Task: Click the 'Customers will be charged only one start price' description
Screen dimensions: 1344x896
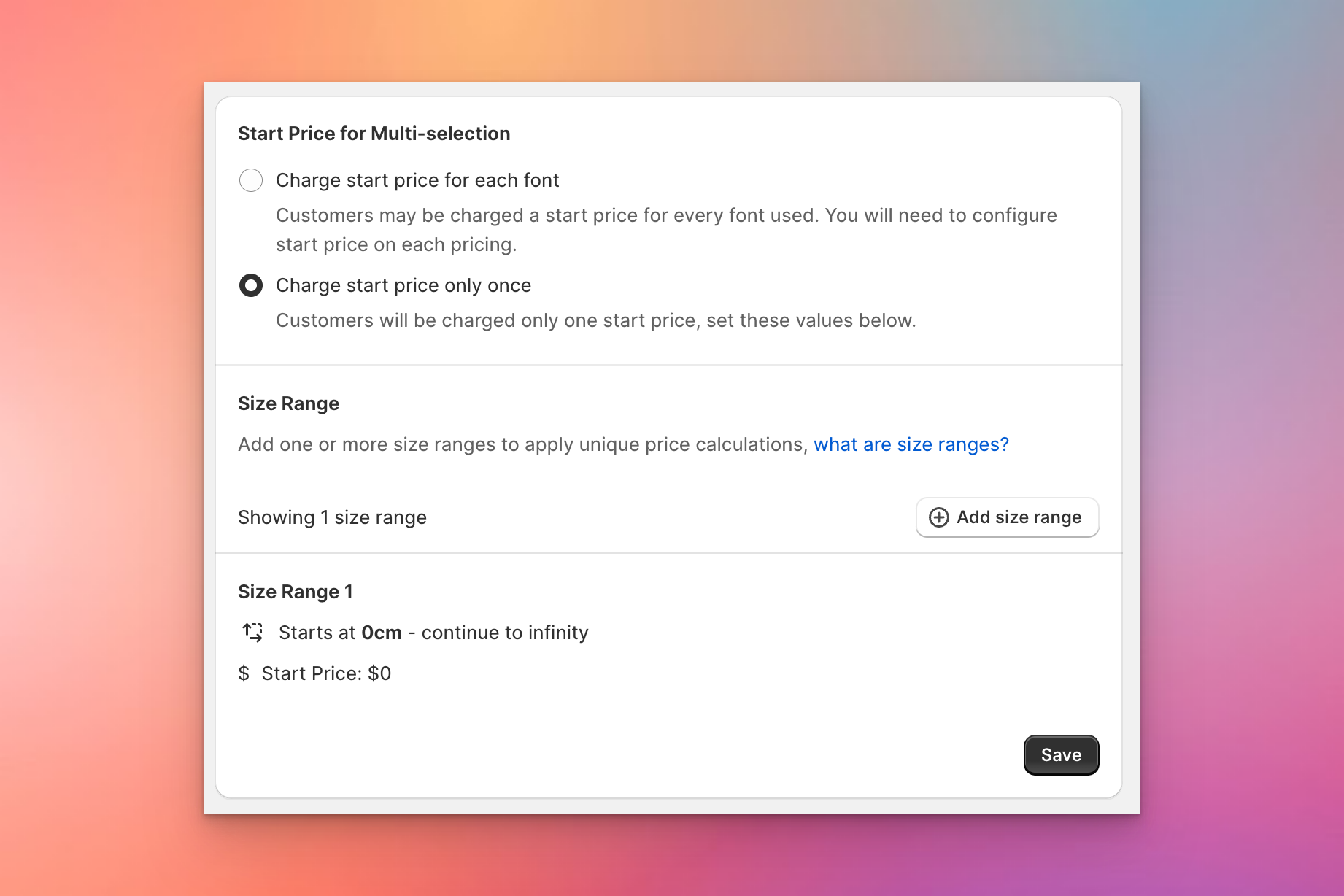Action: (595, 320)
